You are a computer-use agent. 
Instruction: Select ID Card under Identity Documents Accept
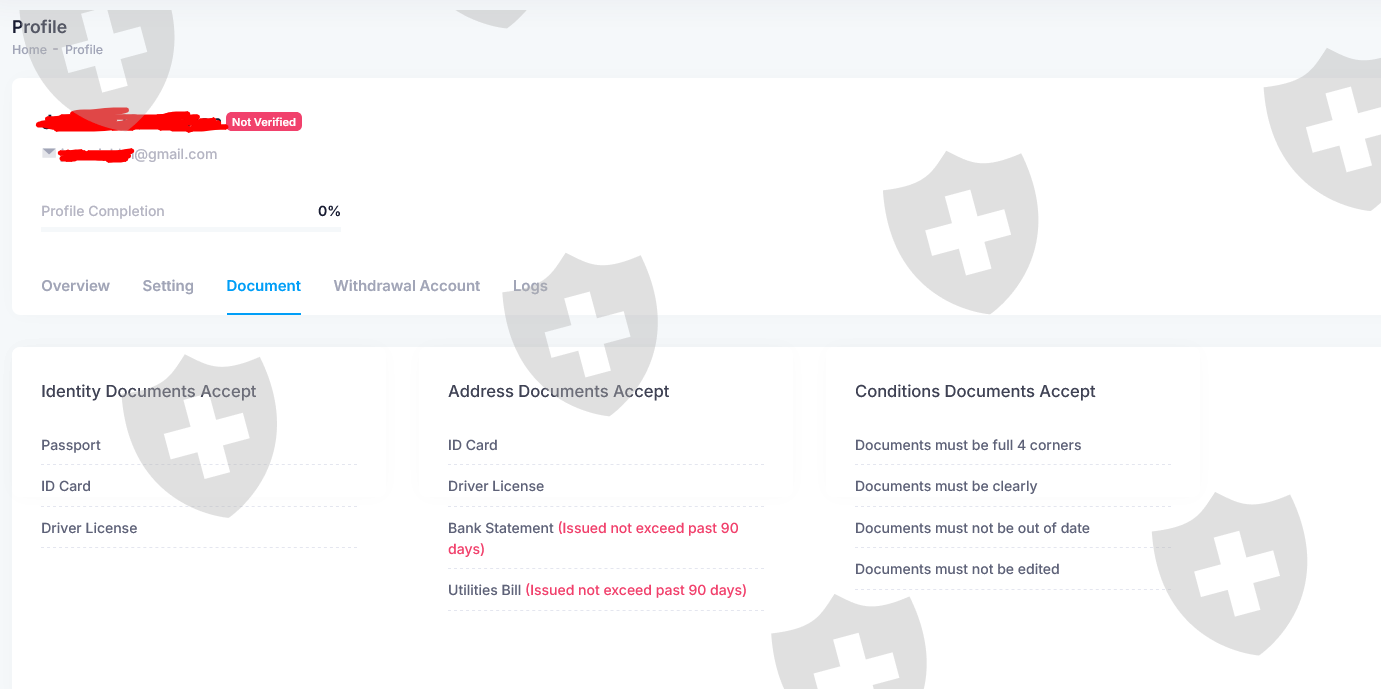pyautogui.click(x=66, y=486)
